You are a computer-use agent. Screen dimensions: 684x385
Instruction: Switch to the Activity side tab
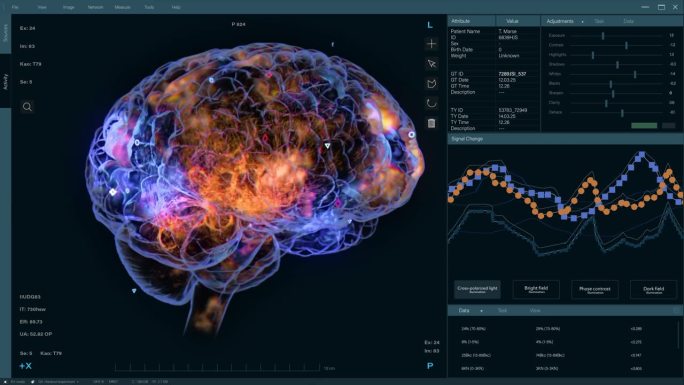coord(5,81)
